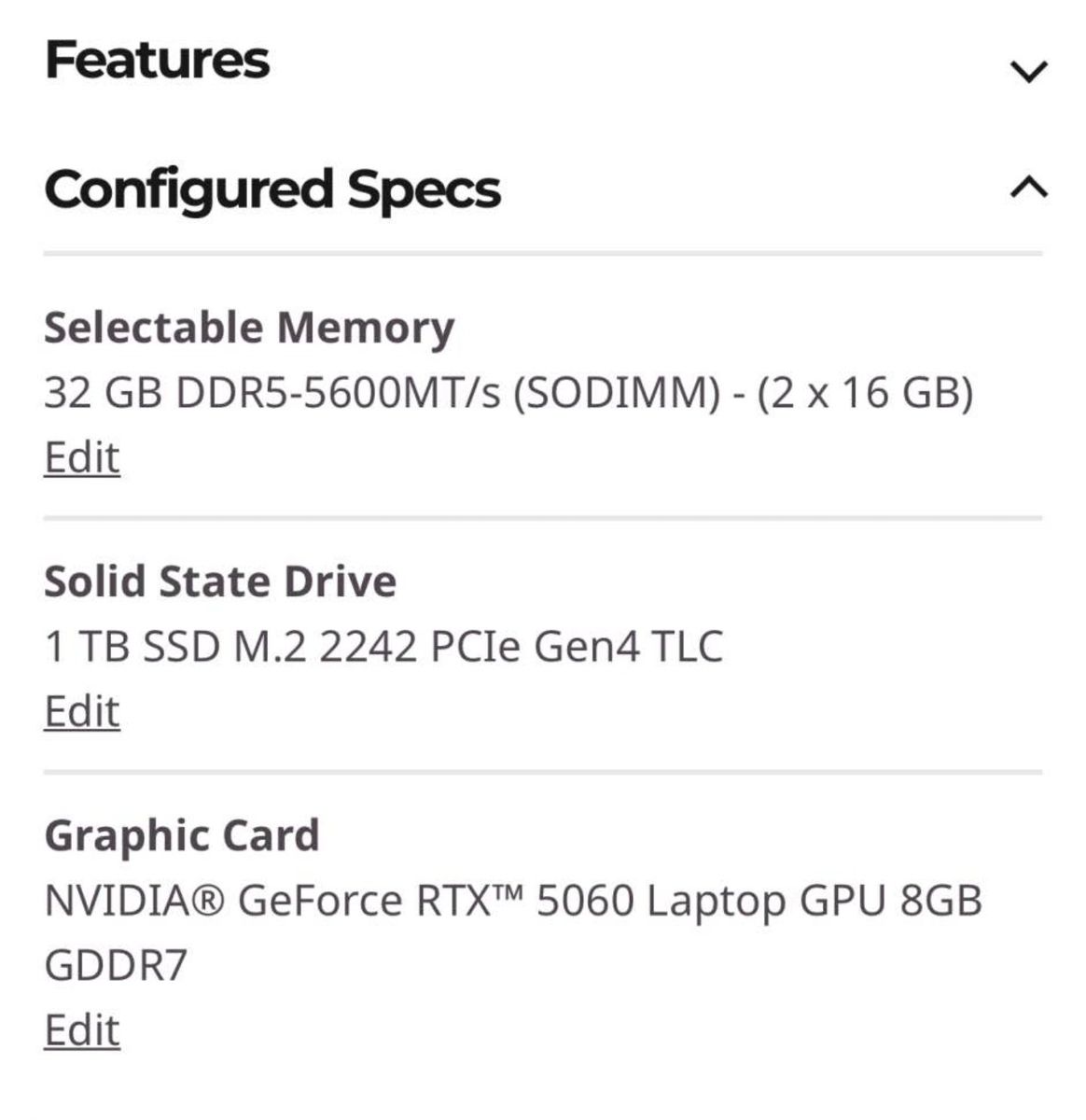Click the Selectable Memory label
Screen dimensions: 1086x1120
click(249, 328)
